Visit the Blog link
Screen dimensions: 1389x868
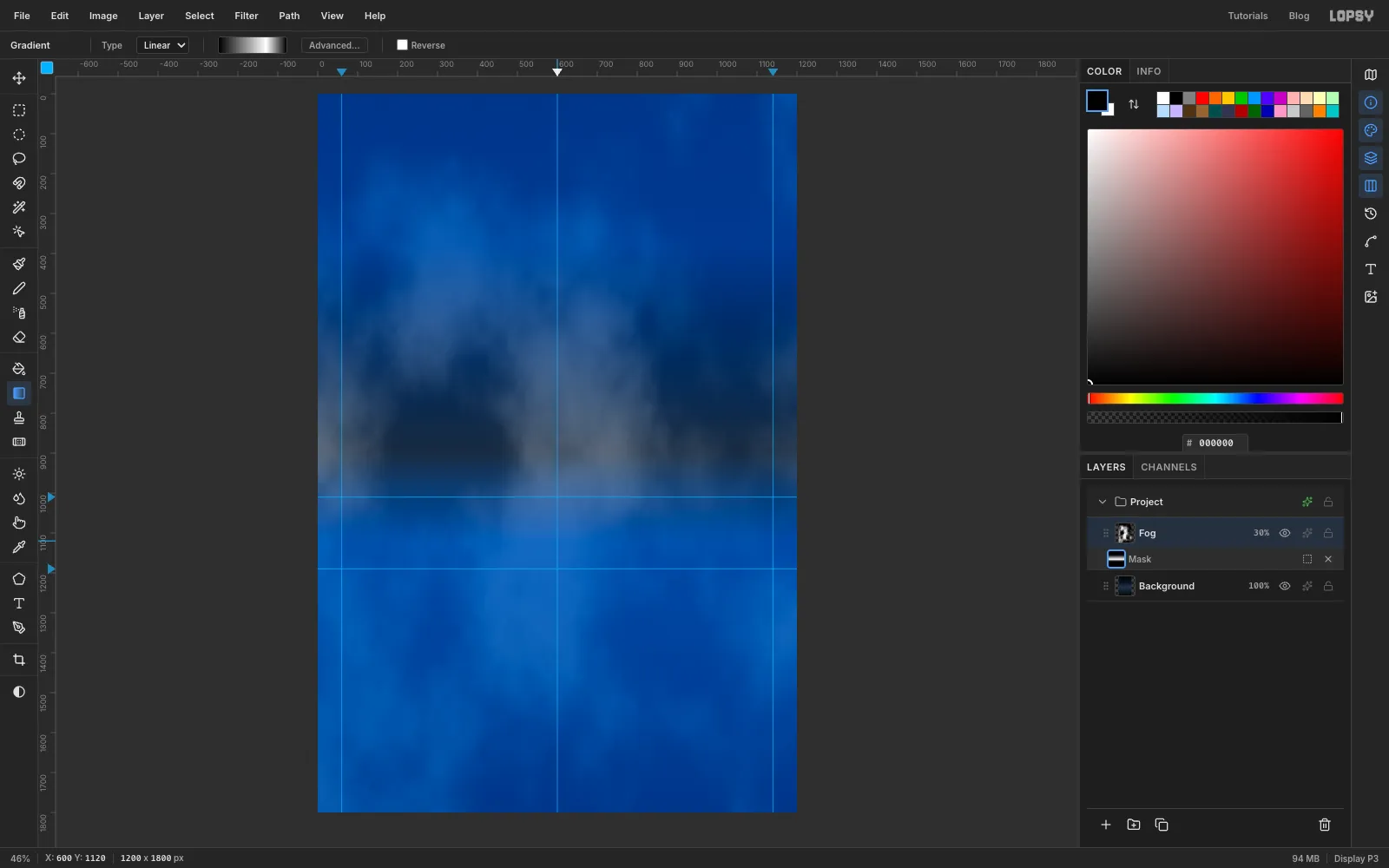[1299, 16]
